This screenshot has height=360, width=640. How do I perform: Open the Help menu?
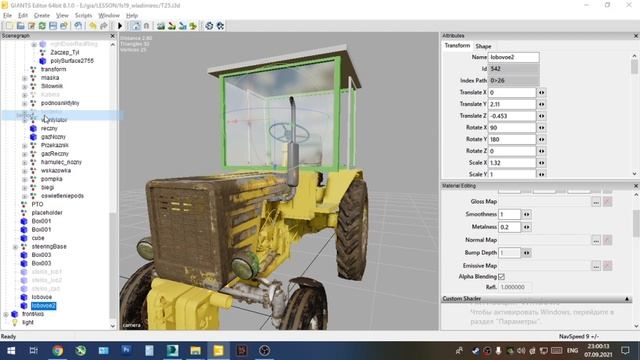132,15
